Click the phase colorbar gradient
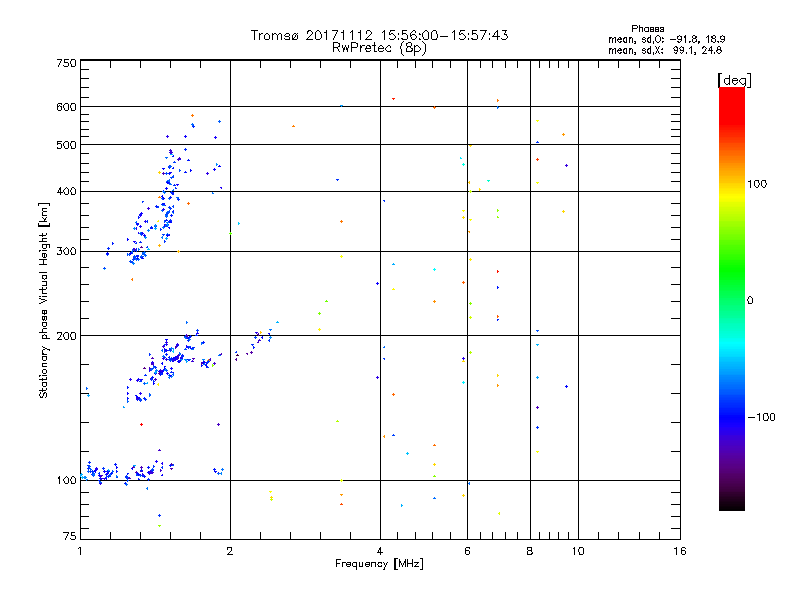800x600 pixels. point(732,298)
